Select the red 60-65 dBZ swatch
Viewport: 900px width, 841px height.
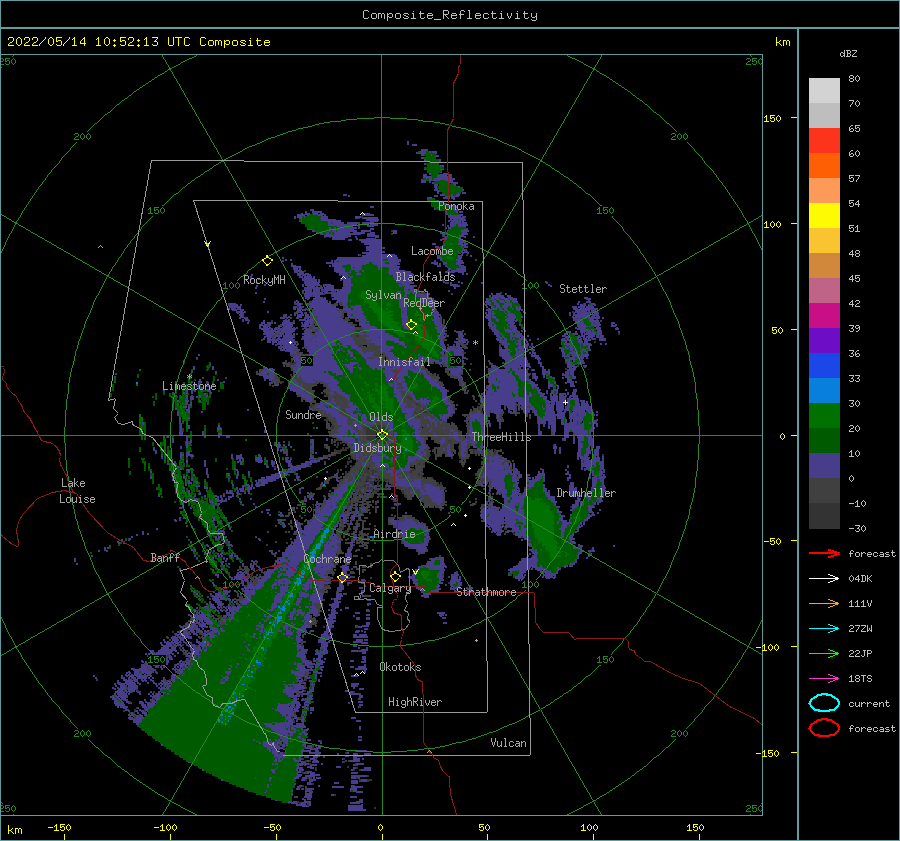tap(824, 141)
